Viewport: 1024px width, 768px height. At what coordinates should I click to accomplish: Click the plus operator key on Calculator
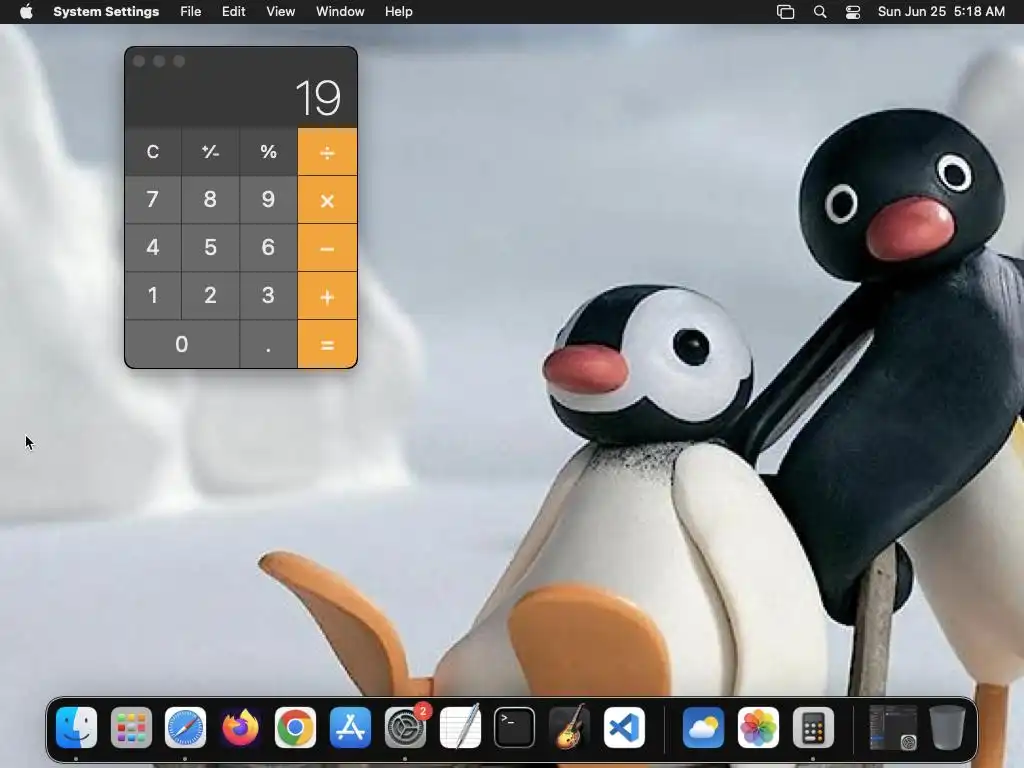[x=327, y=296]
